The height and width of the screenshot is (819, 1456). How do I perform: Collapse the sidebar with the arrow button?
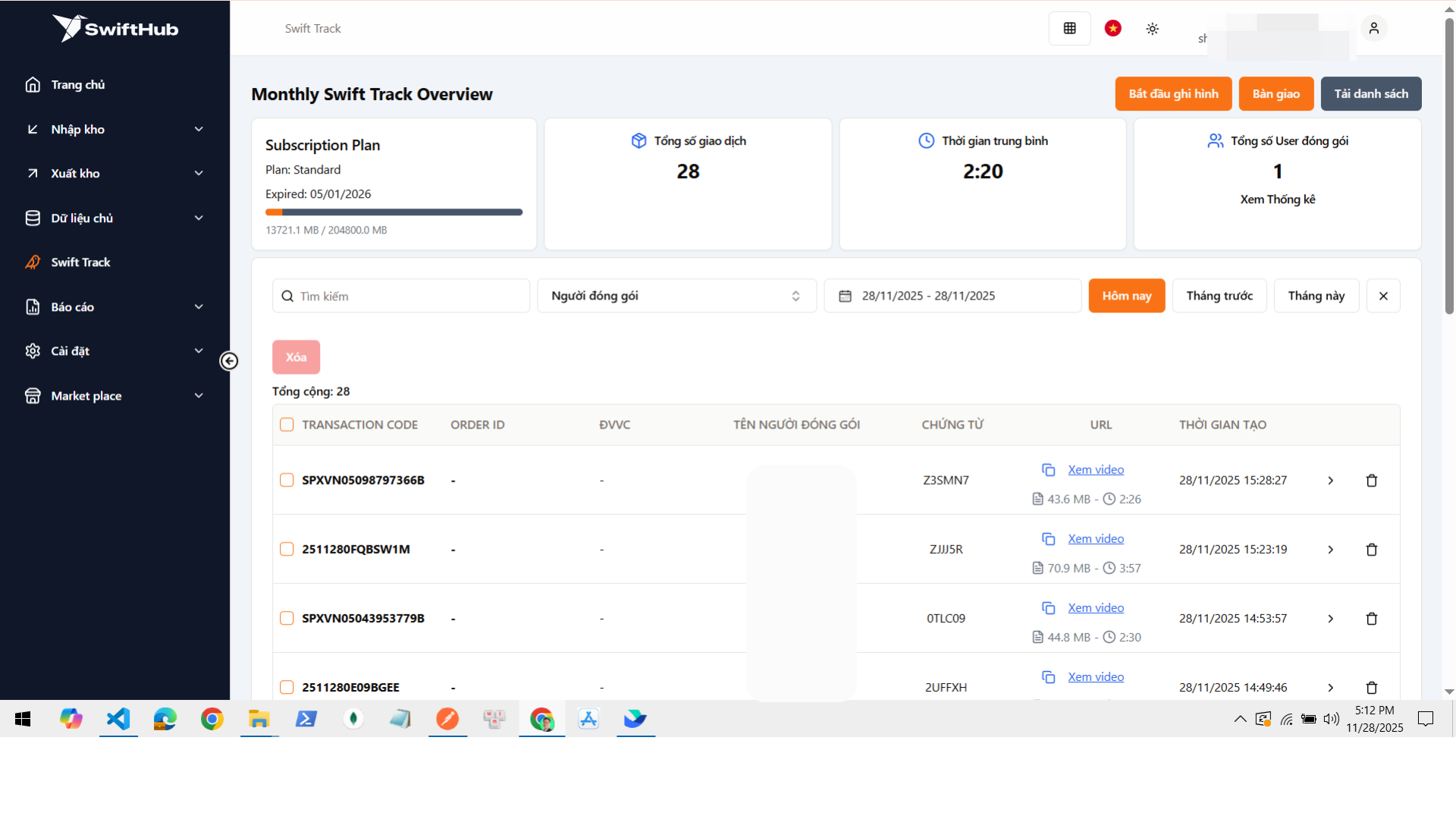coord(229,361)
